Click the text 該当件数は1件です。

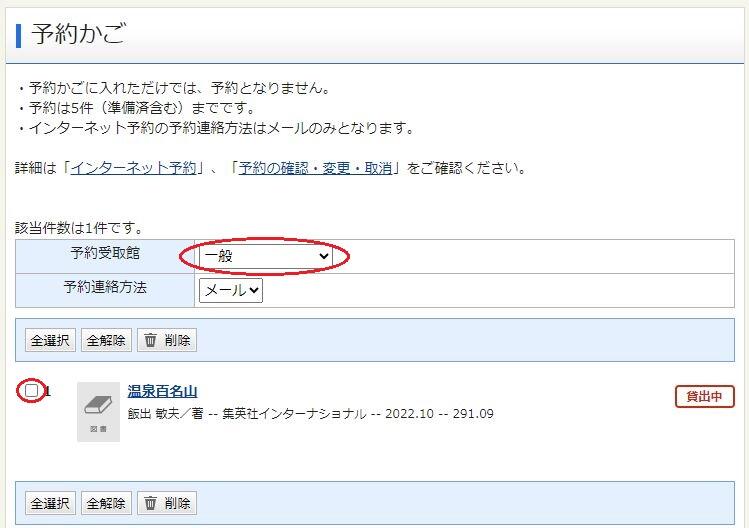pos(79,228)
